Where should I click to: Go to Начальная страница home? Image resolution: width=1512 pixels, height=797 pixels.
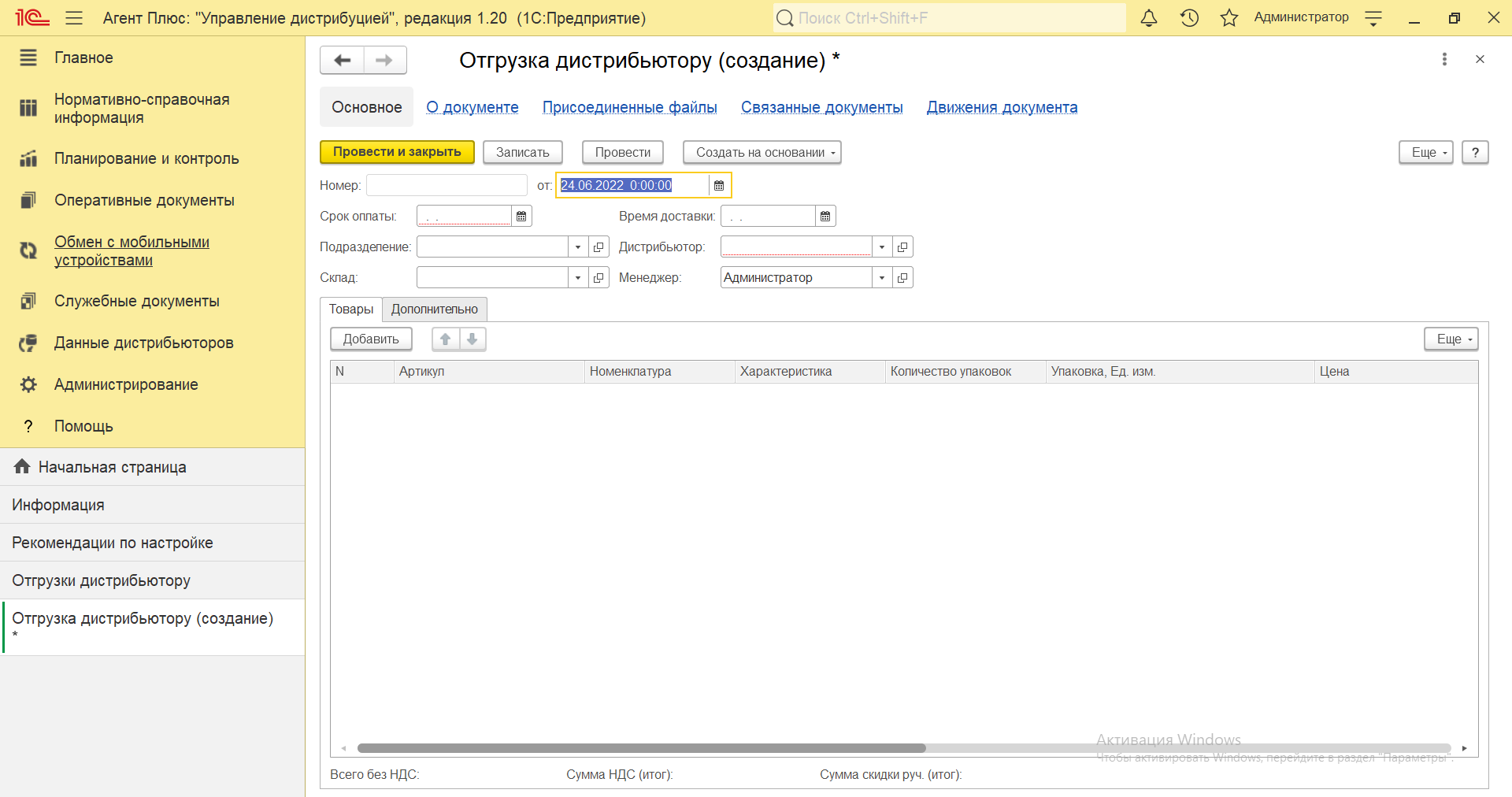click(x=153, y=467)
